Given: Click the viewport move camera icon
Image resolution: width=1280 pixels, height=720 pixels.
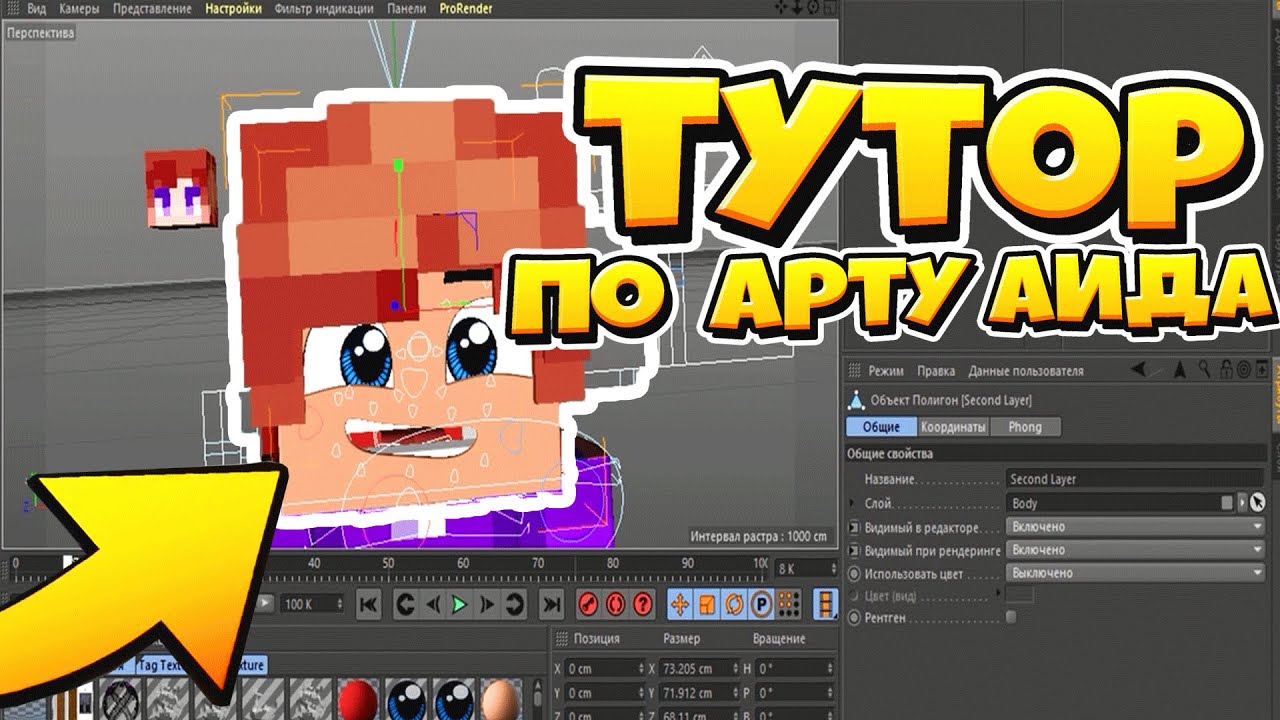Looking at the screenshot, I should coord(782,8).
